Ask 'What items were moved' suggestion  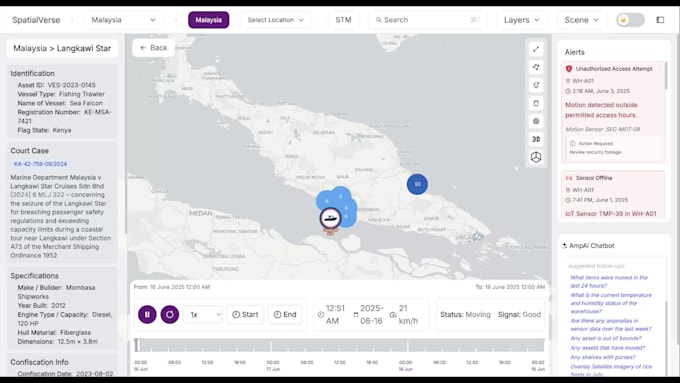[609, 282]
